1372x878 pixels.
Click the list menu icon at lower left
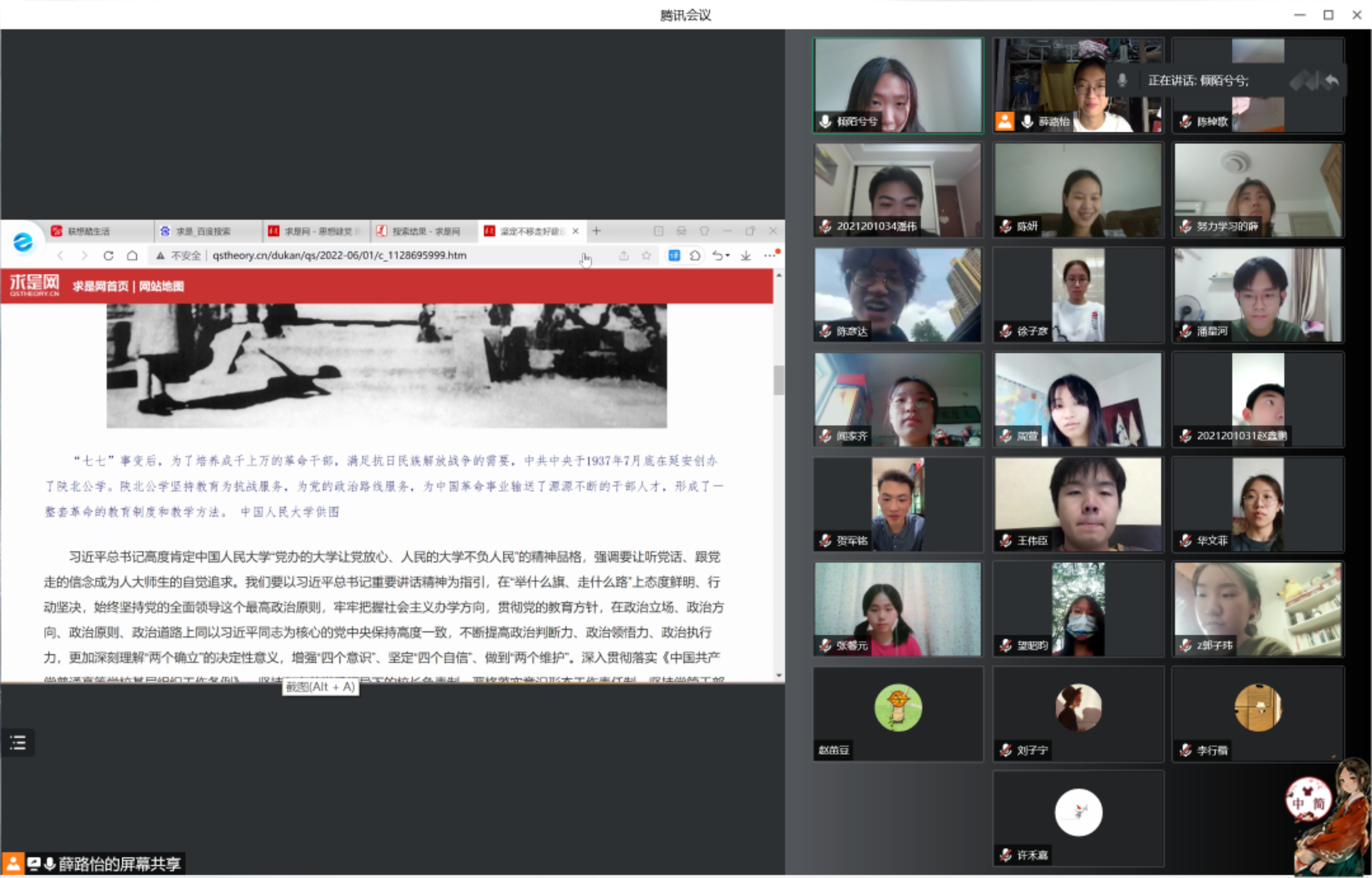pos(17,742)
